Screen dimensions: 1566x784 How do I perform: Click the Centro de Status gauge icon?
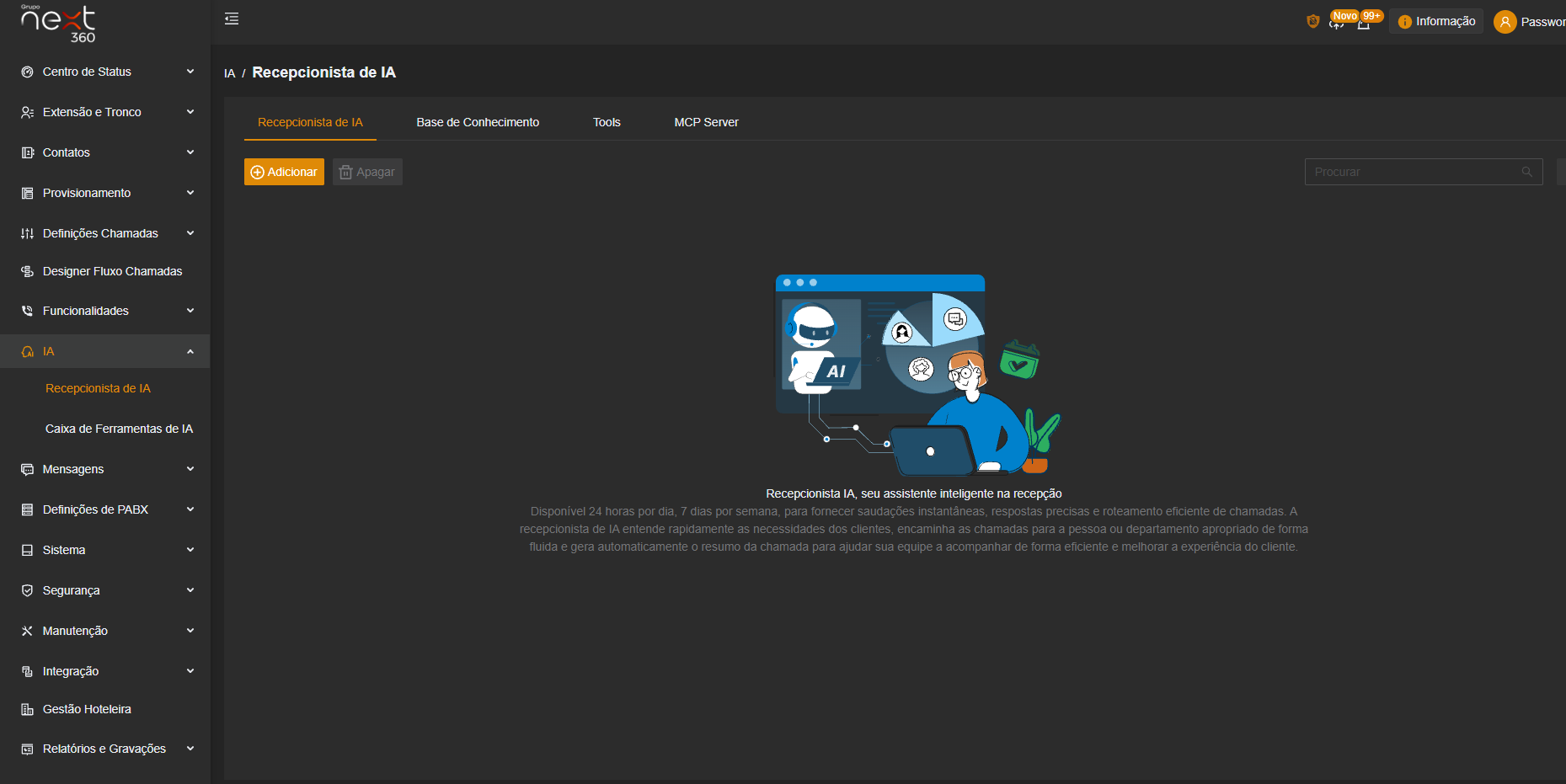coord(27,72)
